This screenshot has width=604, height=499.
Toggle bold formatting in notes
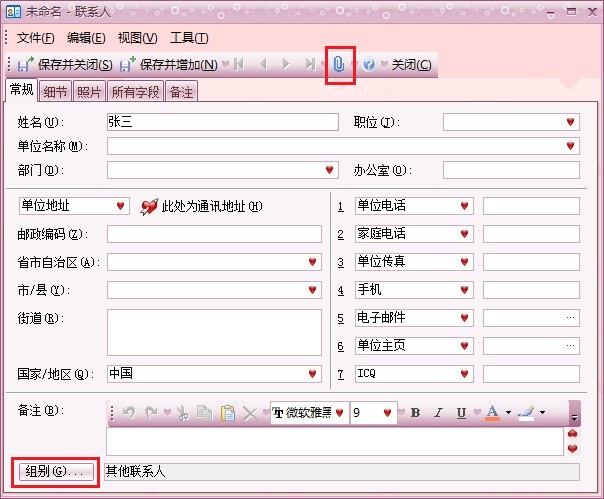415,413
